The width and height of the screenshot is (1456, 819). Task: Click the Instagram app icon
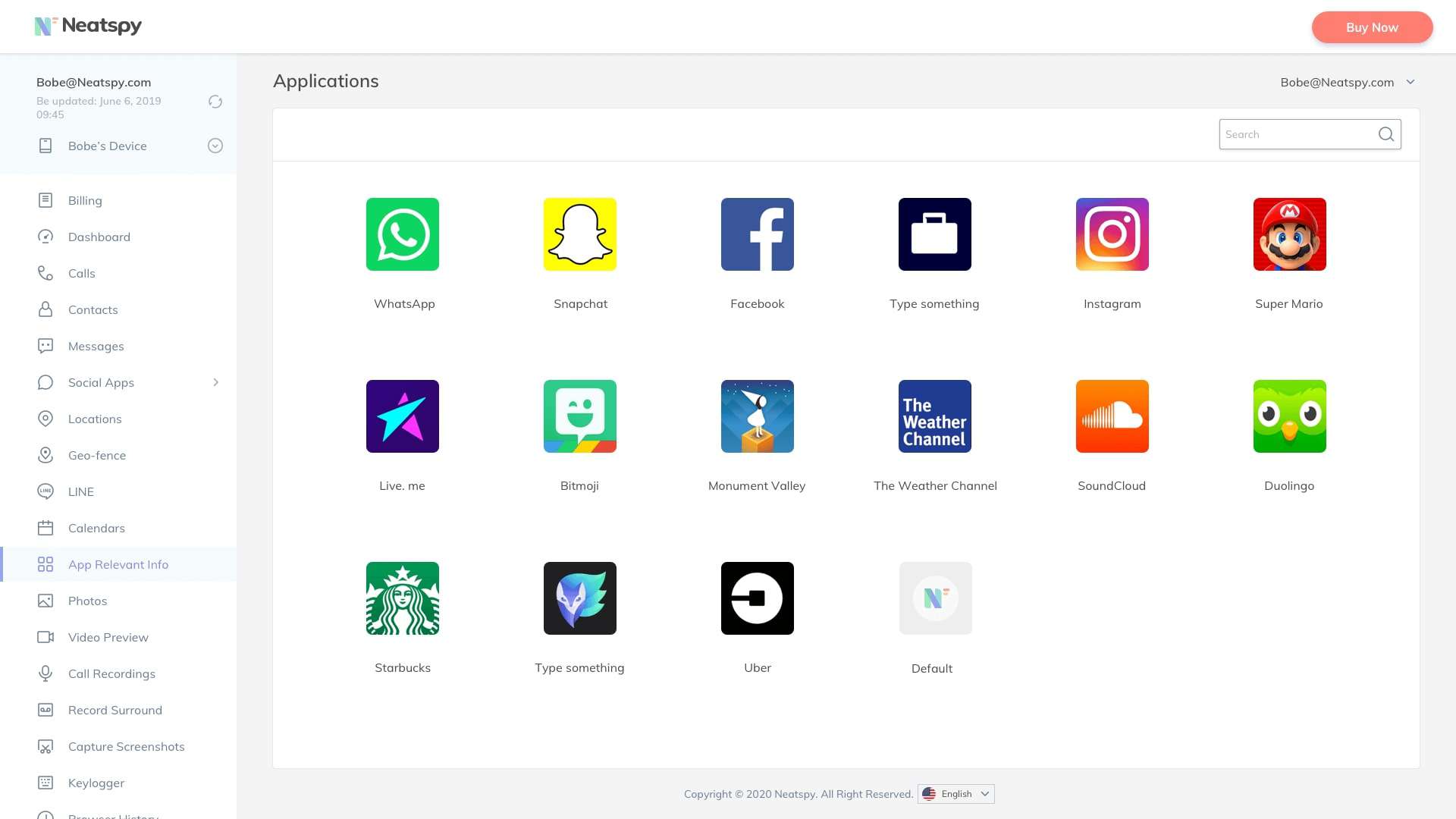coord(1112,234)
